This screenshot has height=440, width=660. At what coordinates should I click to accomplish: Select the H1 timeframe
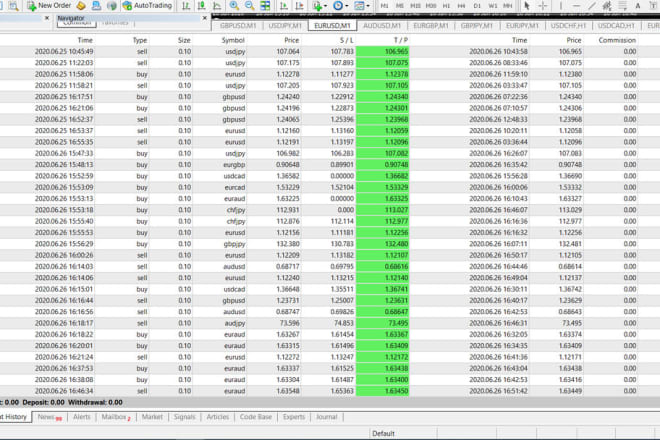point(446,6)
